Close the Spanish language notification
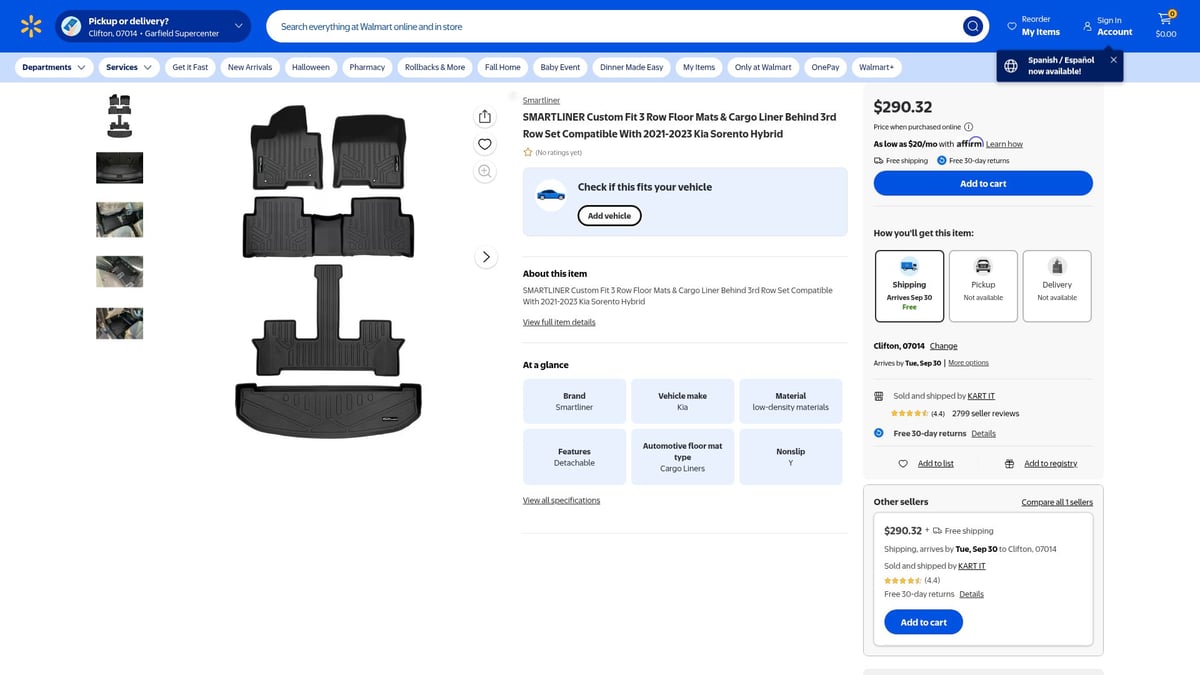The height and width of the screenshot is (675, 1200). click(x=1113, y=60)
